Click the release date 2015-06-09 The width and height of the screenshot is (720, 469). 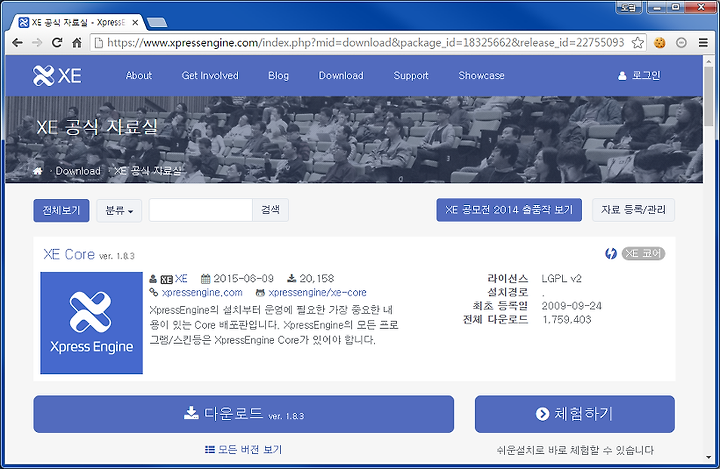click(243, 278)
